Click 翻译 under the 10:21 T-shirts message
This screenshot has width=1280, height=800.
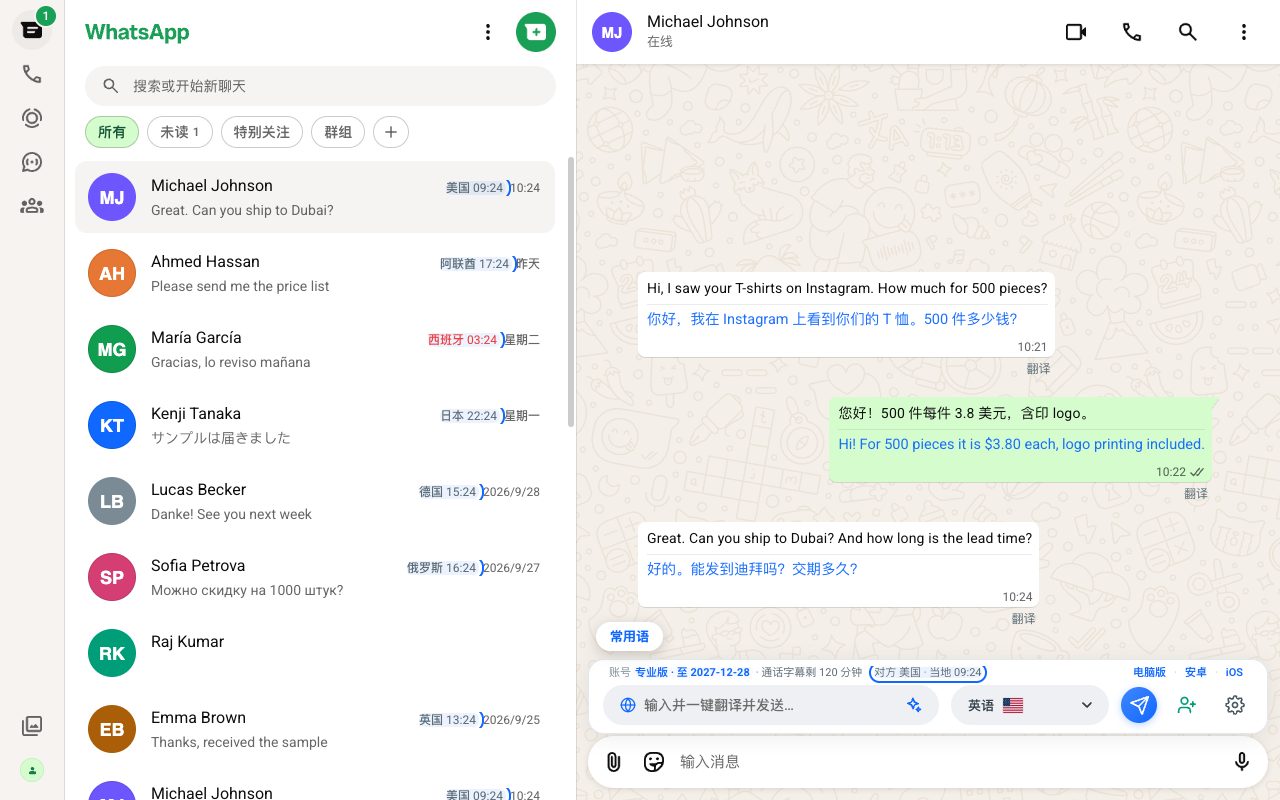pyautogui.click(x=1038, y=369)
